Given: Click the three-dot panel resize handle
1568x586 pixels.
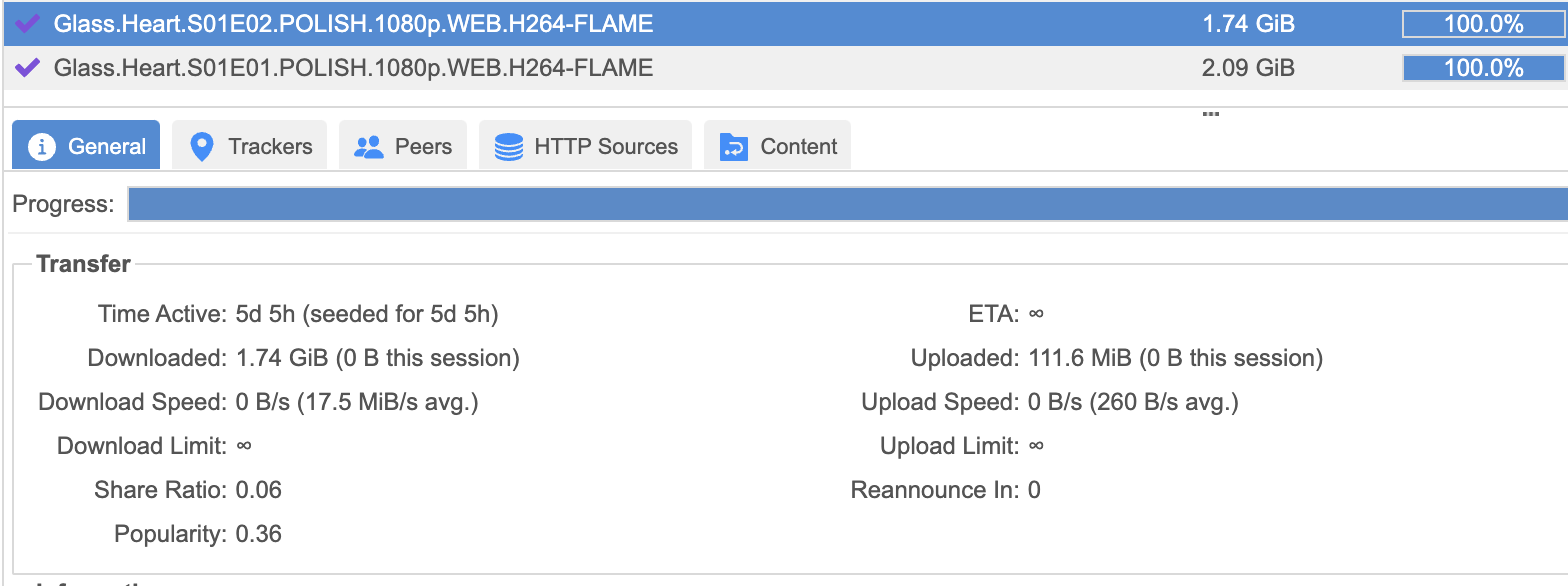Looking at the screenshot, I should pyautogui.click(x=1210, y=113).
